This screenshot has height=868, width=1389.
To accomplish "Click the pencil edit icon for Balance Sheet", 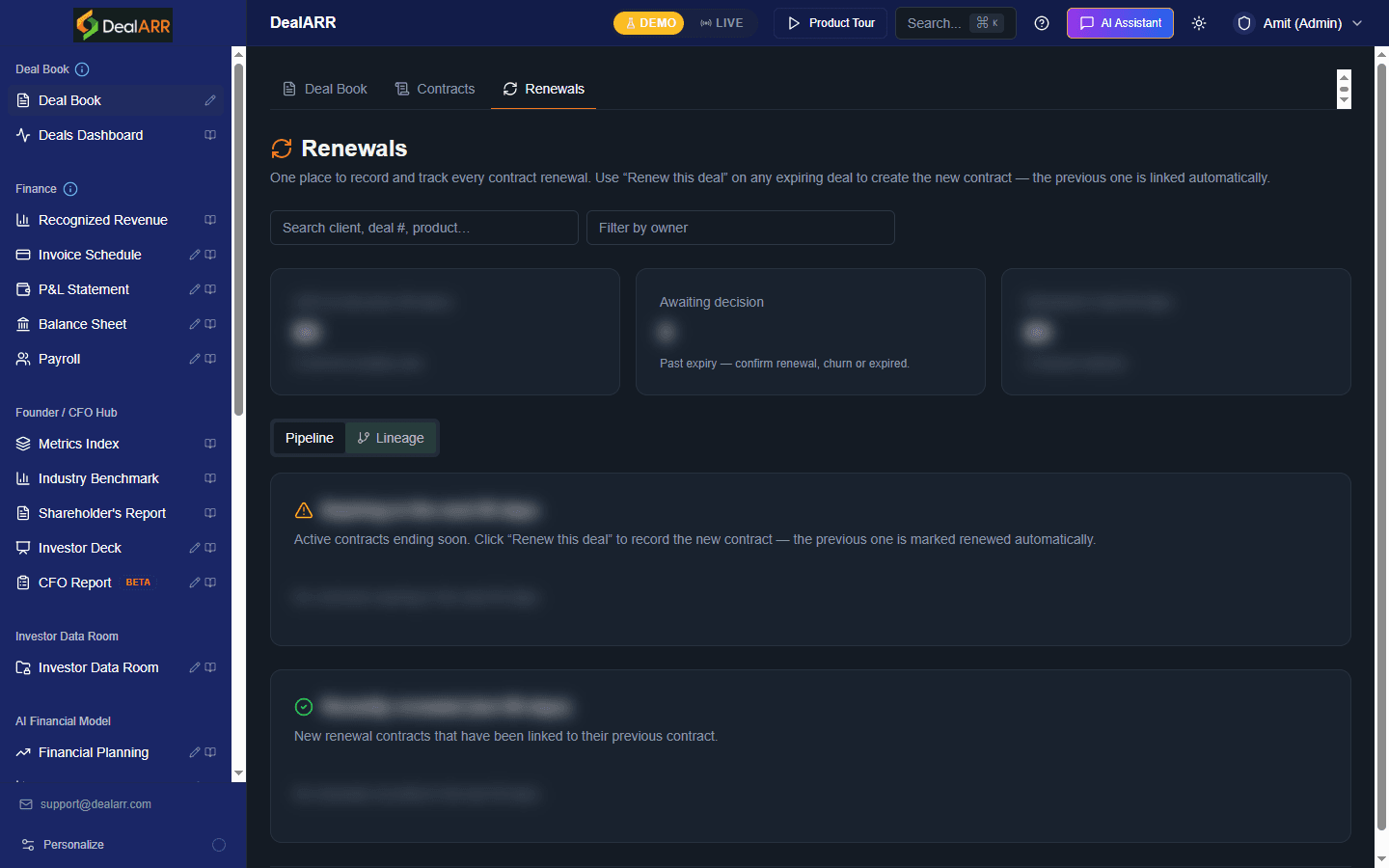I will (195, 324).
